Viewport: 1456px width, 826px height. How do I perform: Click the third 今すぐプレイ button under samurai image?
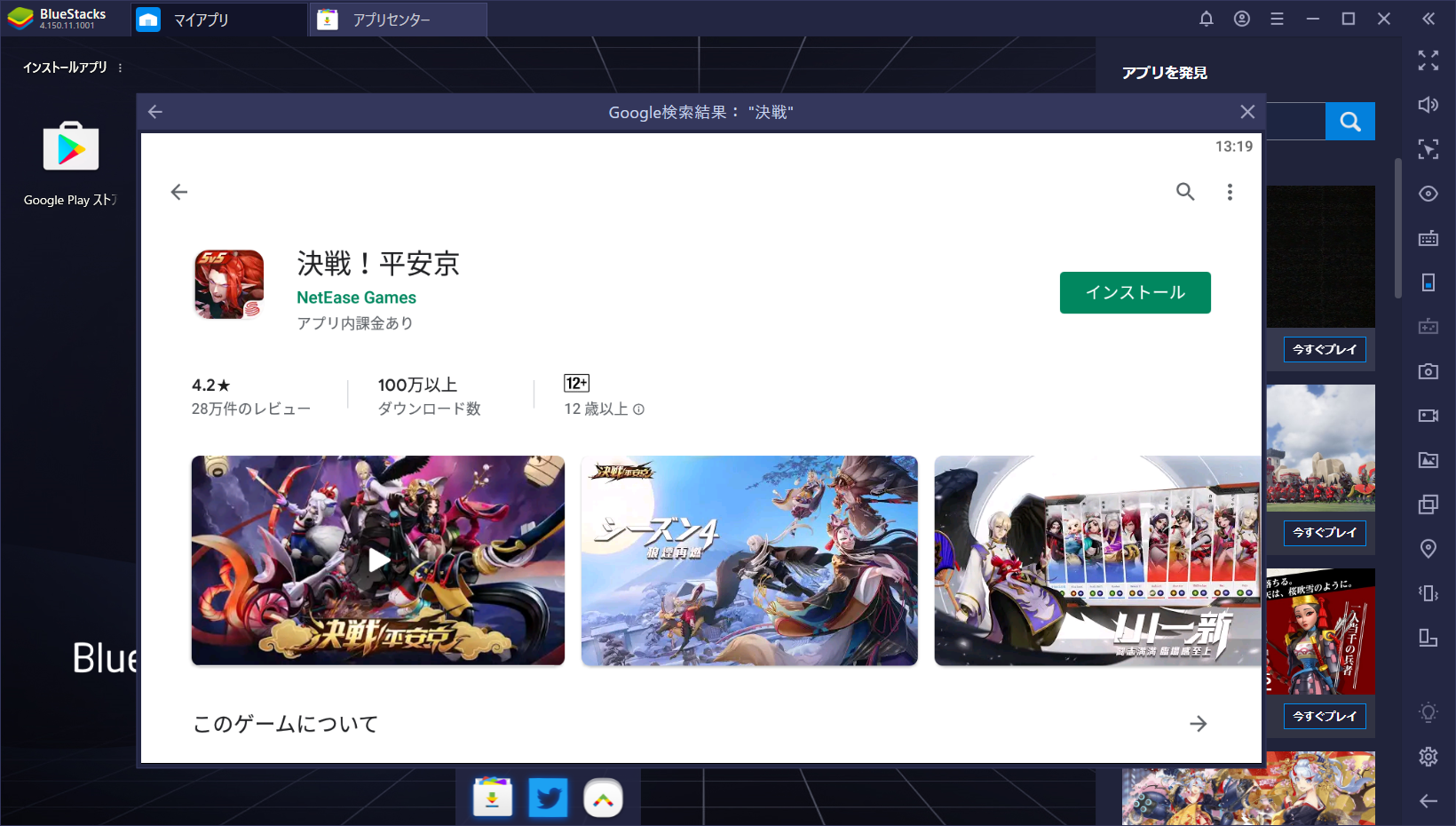coord(1325,717)
